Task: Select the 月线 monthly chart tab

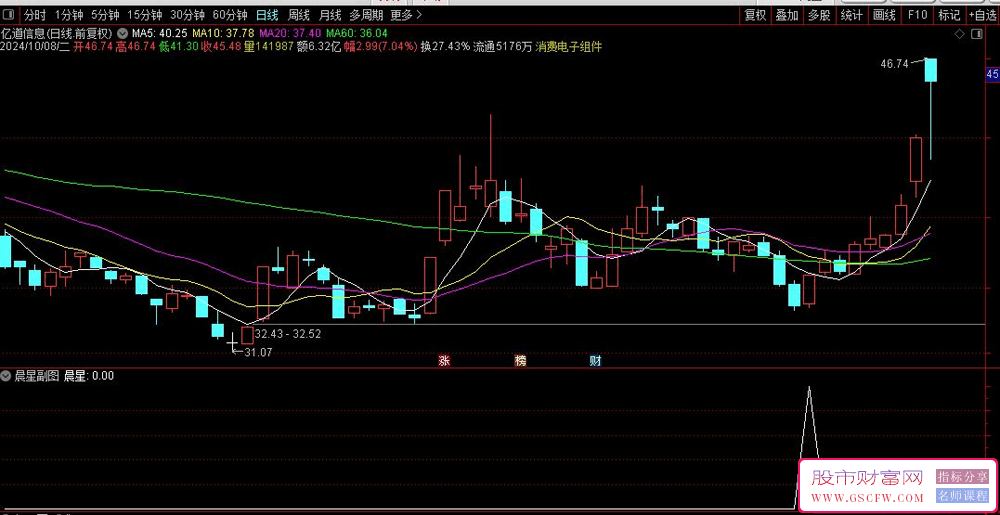Action: pos(330,15)
